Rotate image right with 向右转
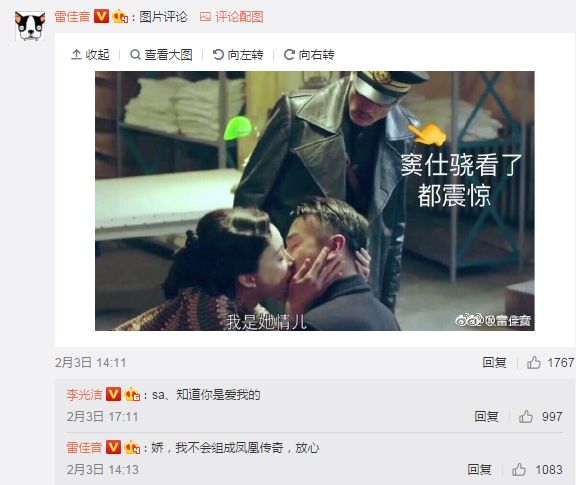Viewport: 576px width, 485px height. click(x=309, y=55)
